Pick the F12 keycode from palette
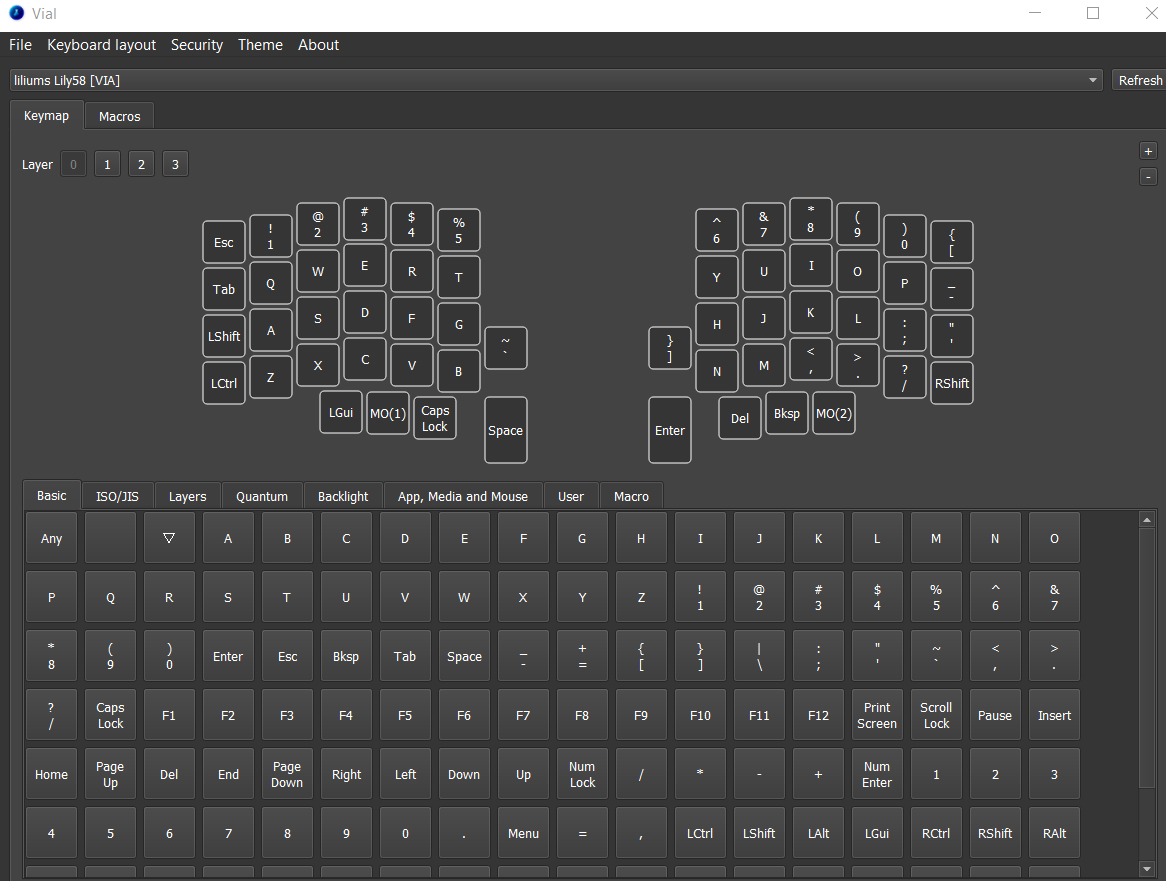Screen dimensions: 1166x881 (818, 714)
